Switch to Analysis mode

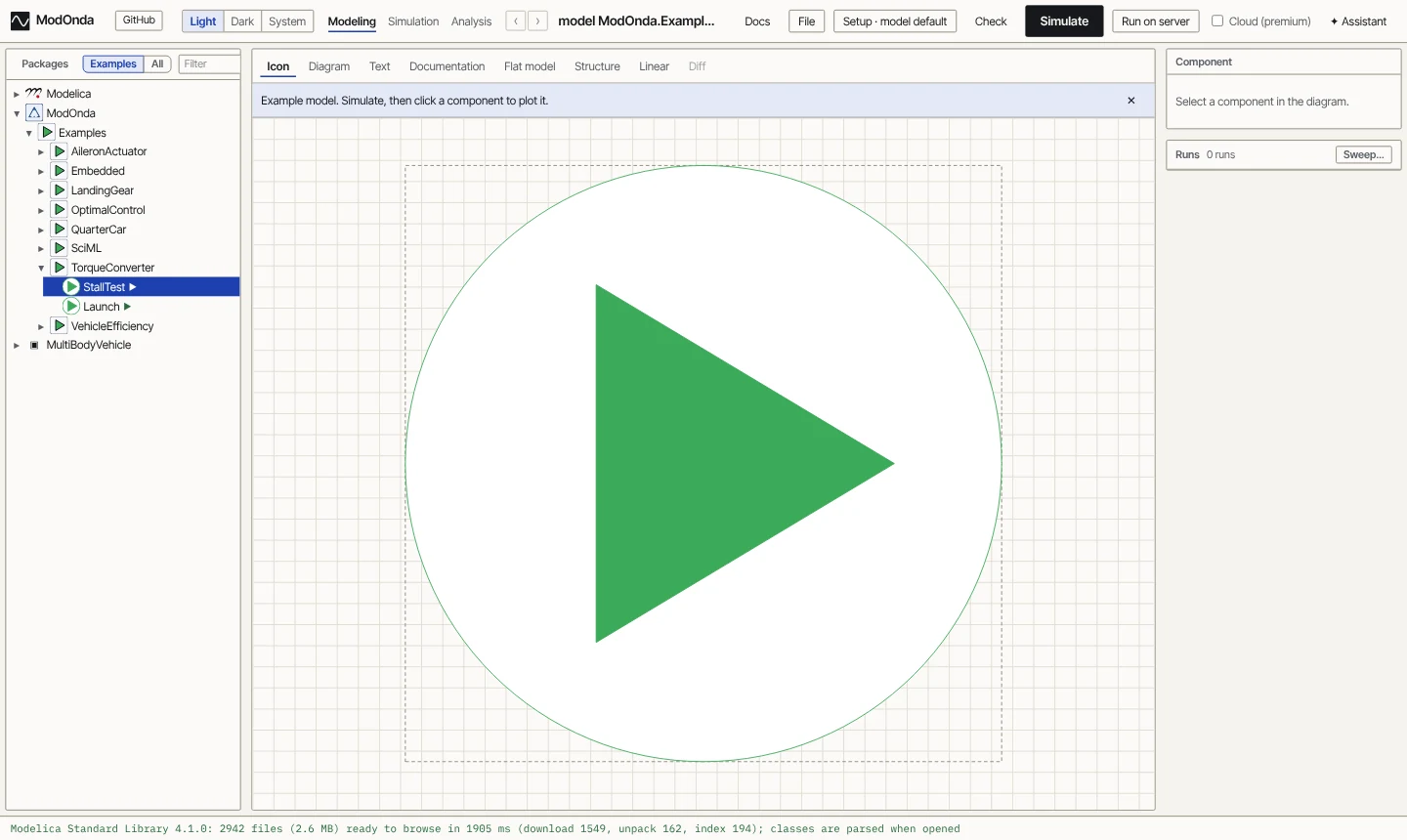[471, 21]
